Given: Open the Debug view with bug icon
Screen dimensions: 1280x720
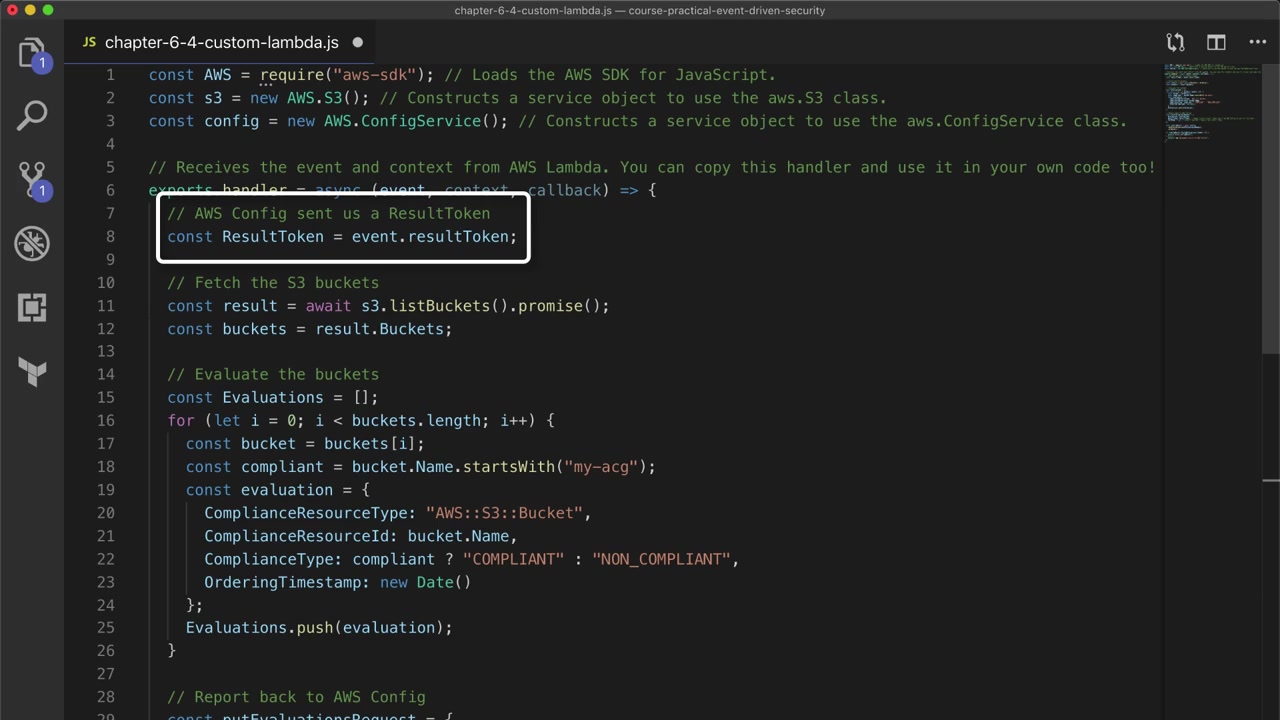Looking at the screenshot, I should tap(32, 243).
